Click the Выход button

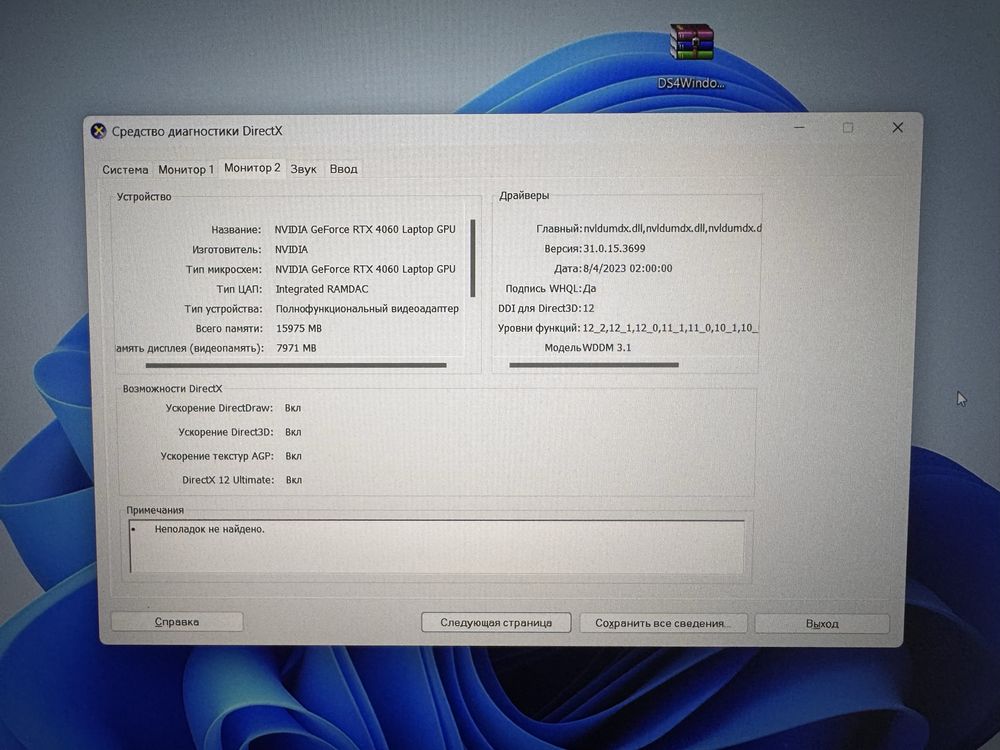[x=822, y=624]
